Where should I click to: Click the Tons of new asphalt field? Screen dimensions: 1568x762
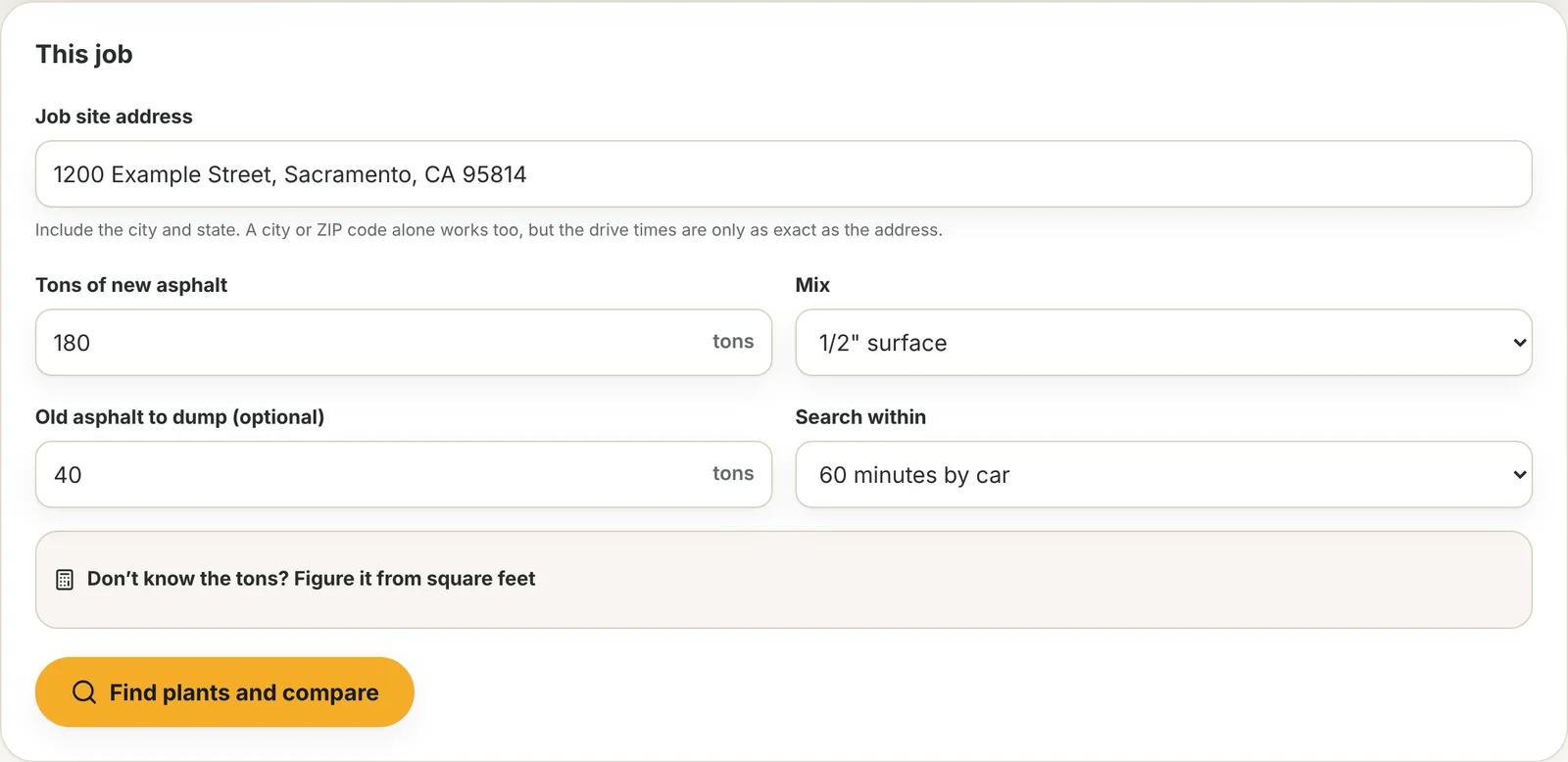point(404,343)
